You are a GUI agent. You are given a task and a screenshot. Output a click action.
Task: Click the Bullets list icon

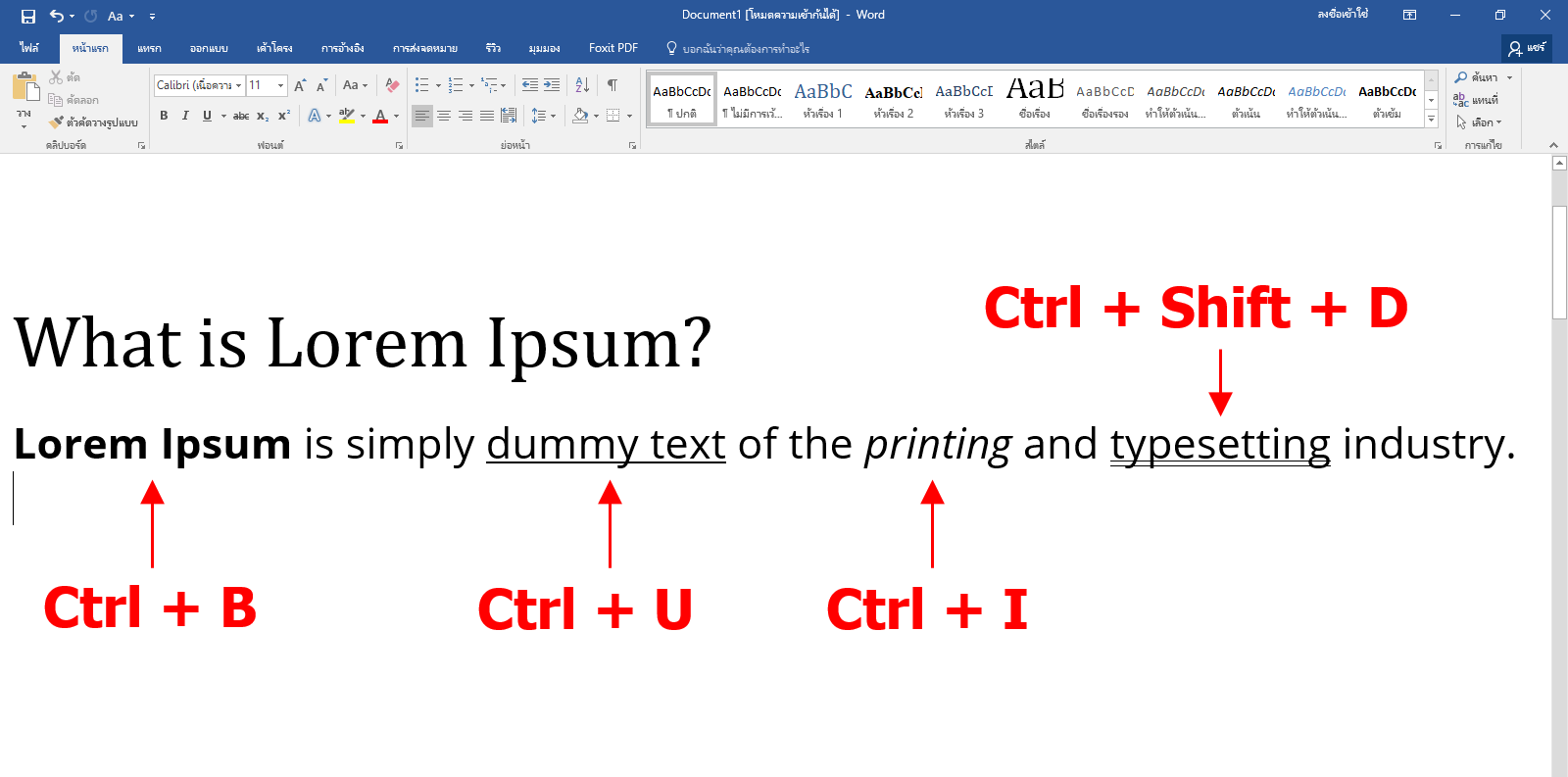[x=422, y=85]
